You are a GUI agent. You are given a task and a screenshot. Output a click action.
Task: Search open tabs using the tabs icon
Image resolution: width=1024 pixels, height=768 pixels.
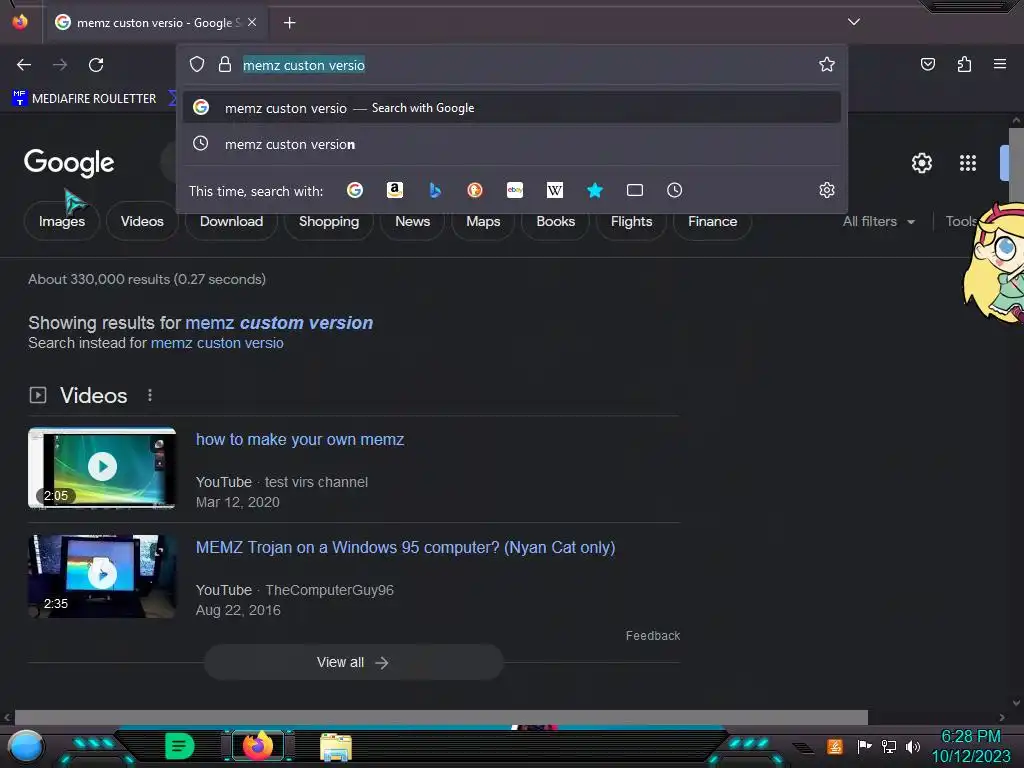coord(635,190)
